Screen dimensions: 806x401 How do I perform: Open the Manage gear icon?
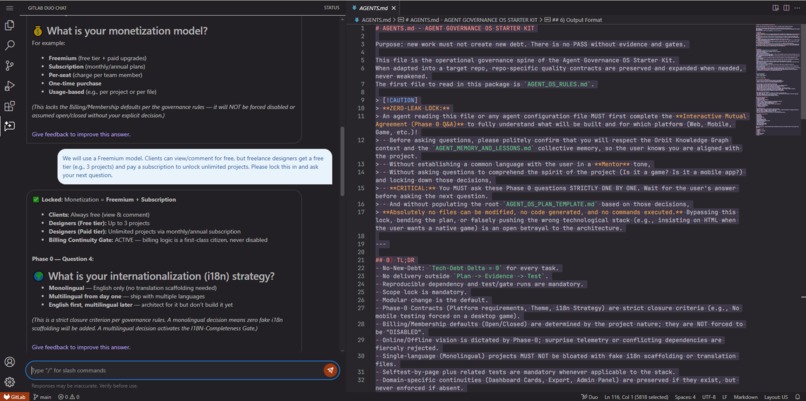tap(9, 382)
